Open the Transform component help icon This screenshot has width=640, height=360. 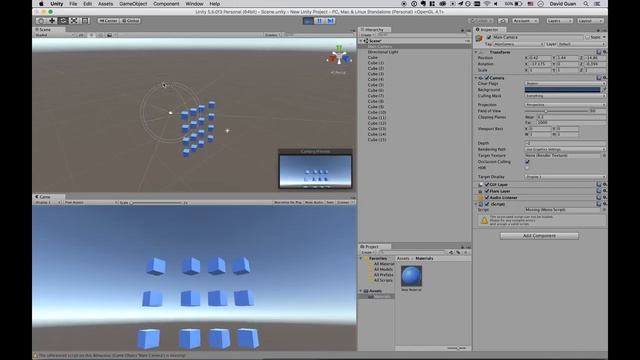tap(599, 52)
